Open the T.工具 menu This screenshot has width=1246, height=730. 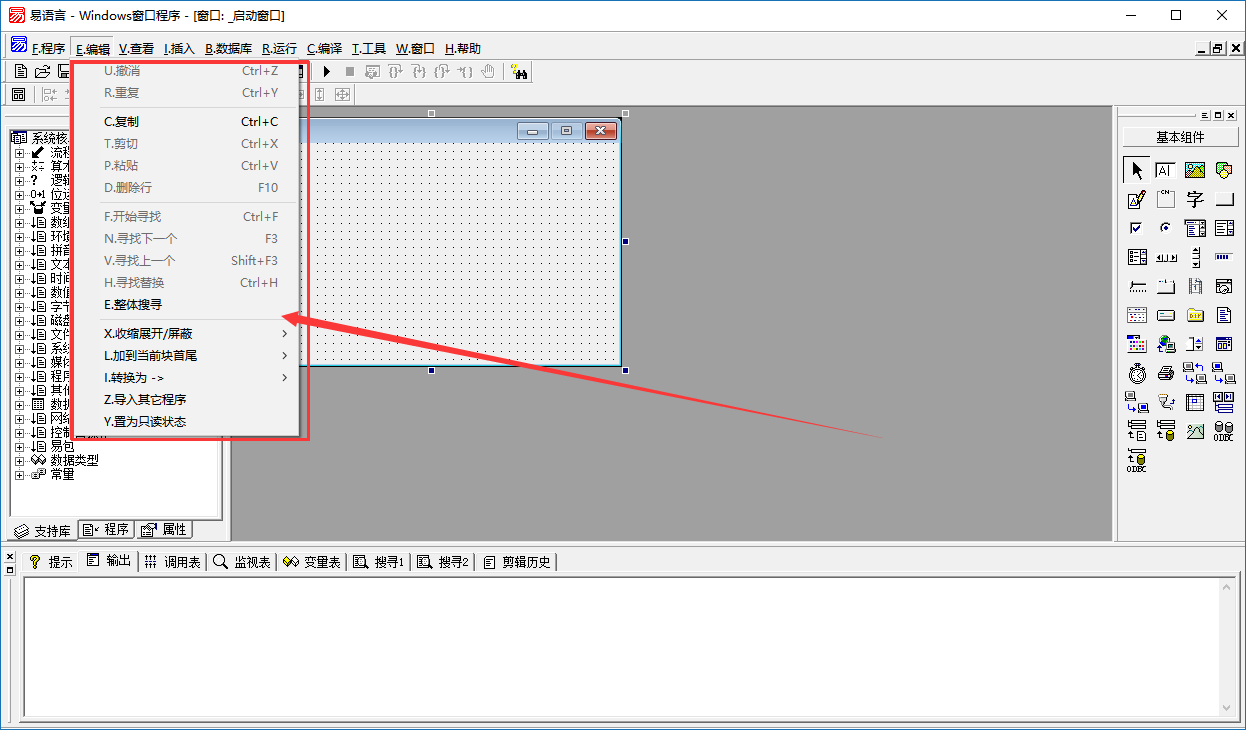pos(369,48)
